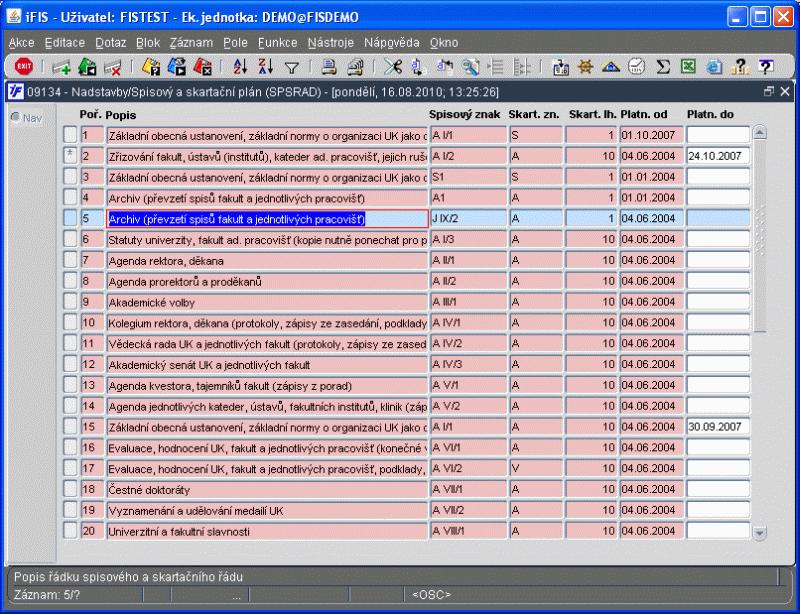Click the Spisový znak field 'S1'
The height and width of the screenshot is (614, 800).
coord(468,177)
